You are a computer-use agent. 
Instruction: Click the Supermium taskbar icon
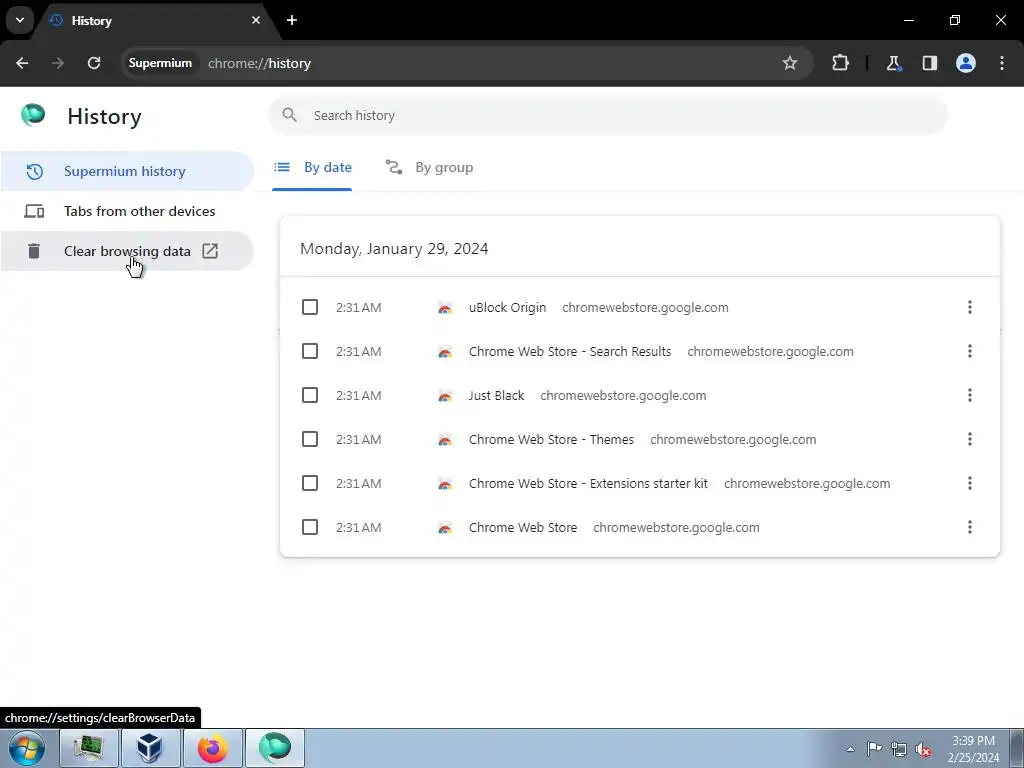tap(275, 748)
